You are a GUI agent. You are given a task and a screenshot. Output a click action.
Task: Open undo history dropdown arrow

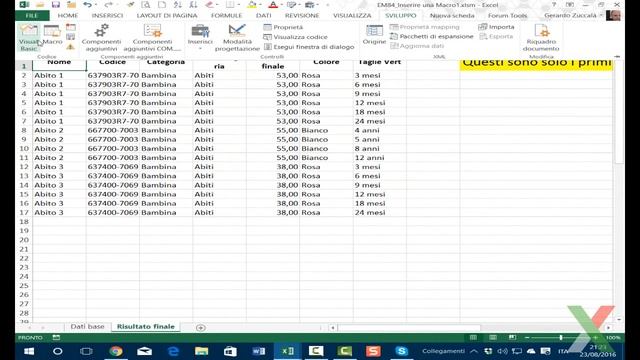coord(96,5)
